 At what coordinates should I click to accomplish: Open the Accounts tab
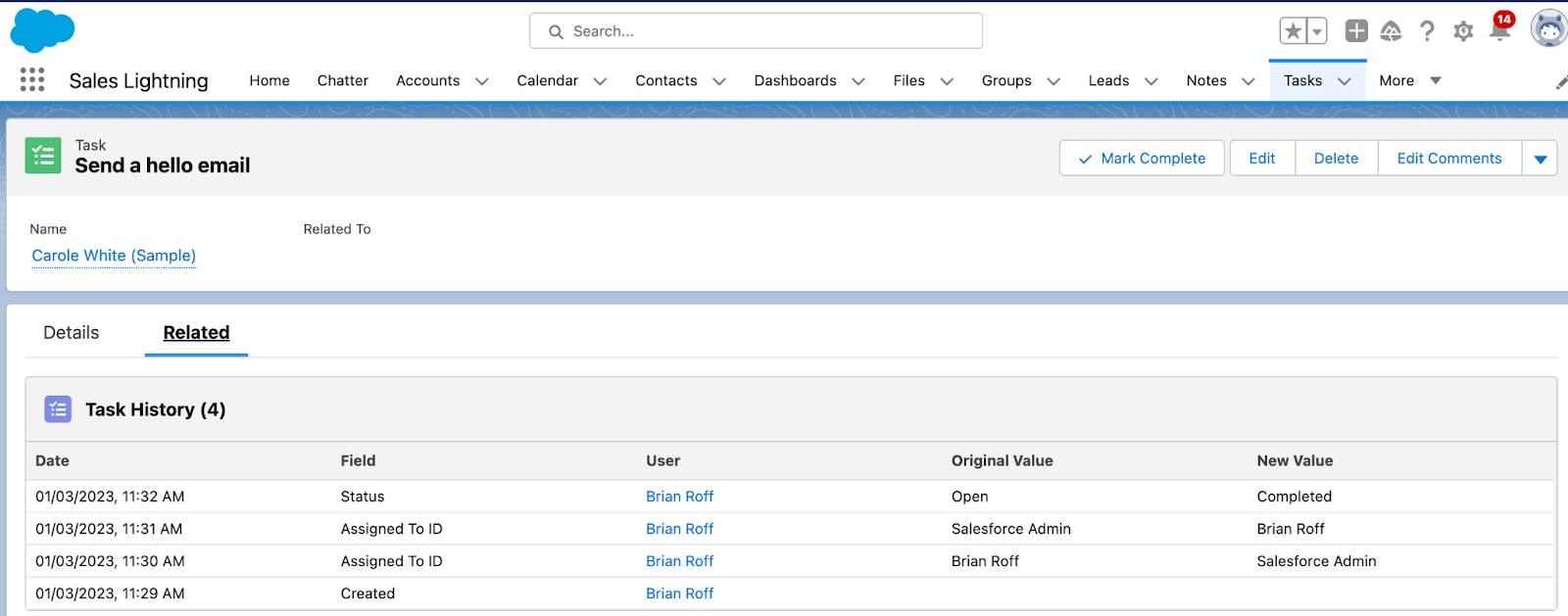[x=427, y=80]
